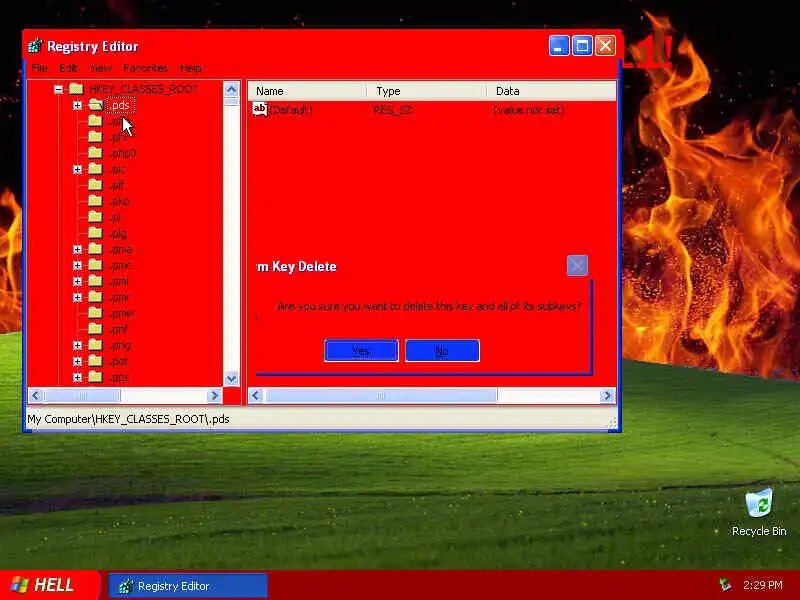800x600 pixels.
Task: Collapse the HKEY_CLASSES_ROOT tree node
Action: 58,89
